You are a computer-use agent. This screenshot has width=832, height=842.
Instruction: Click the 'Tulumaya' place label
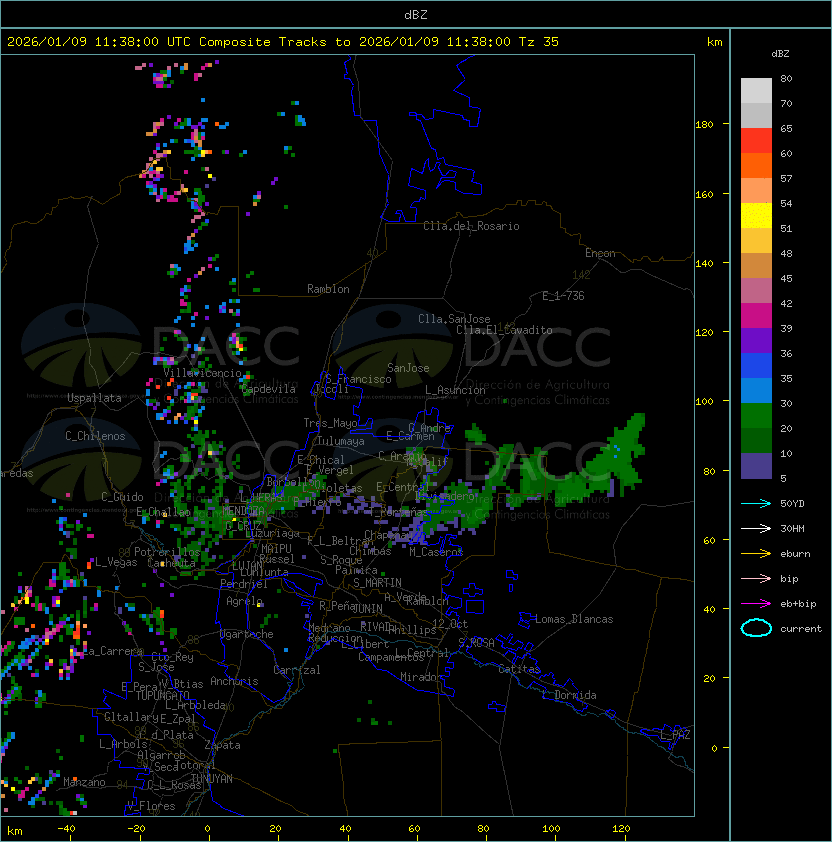341,441
